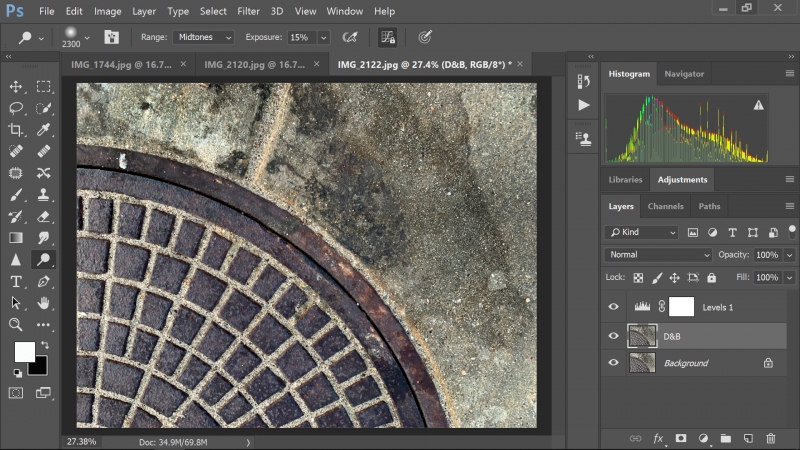Select the Smudge tool
Viewport: 800px width, 450px height.
43,238
